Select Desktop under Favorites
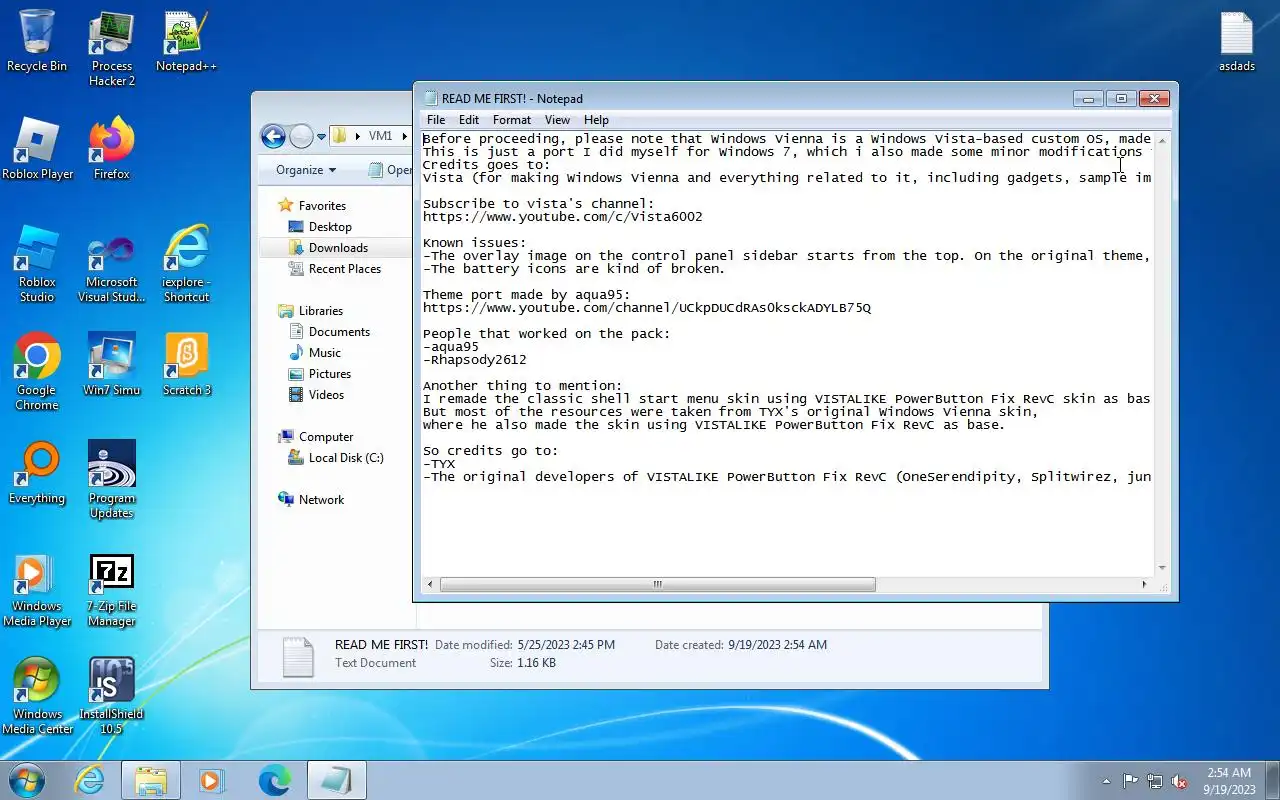The height and width of the screenshot is (800, 1280). [x=330, y=227]
